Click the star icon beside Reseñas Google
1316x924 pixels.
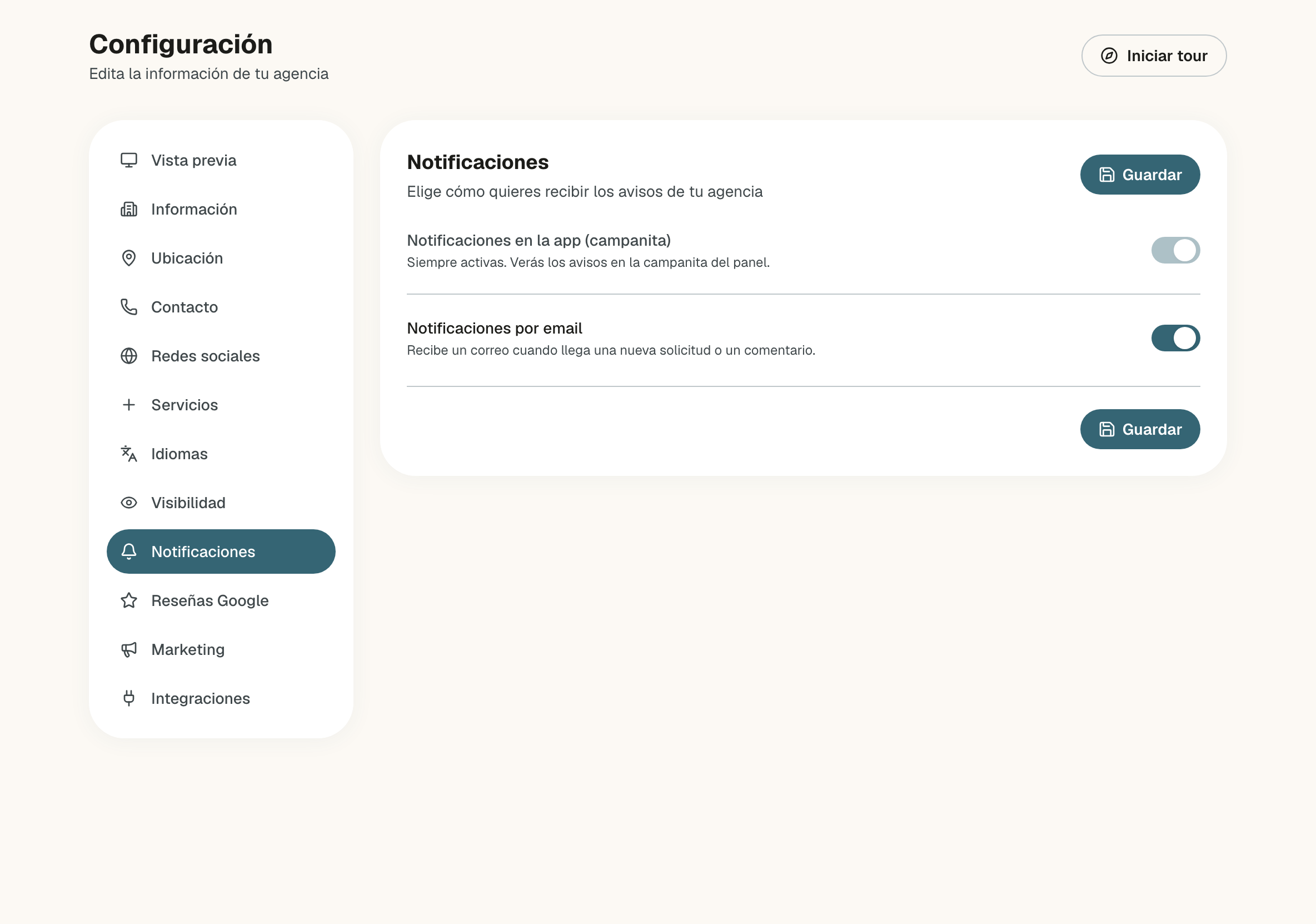coord(129,600)
